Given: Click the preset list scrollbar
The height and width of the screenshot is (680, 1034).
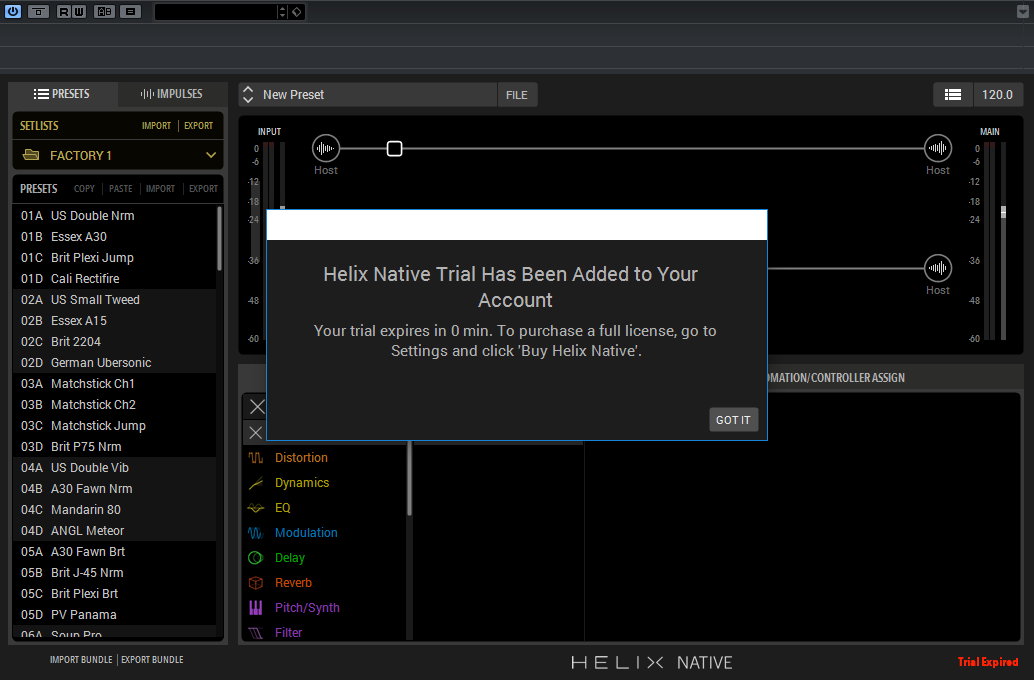Looking at the screenshot, I should coord(220,238).
